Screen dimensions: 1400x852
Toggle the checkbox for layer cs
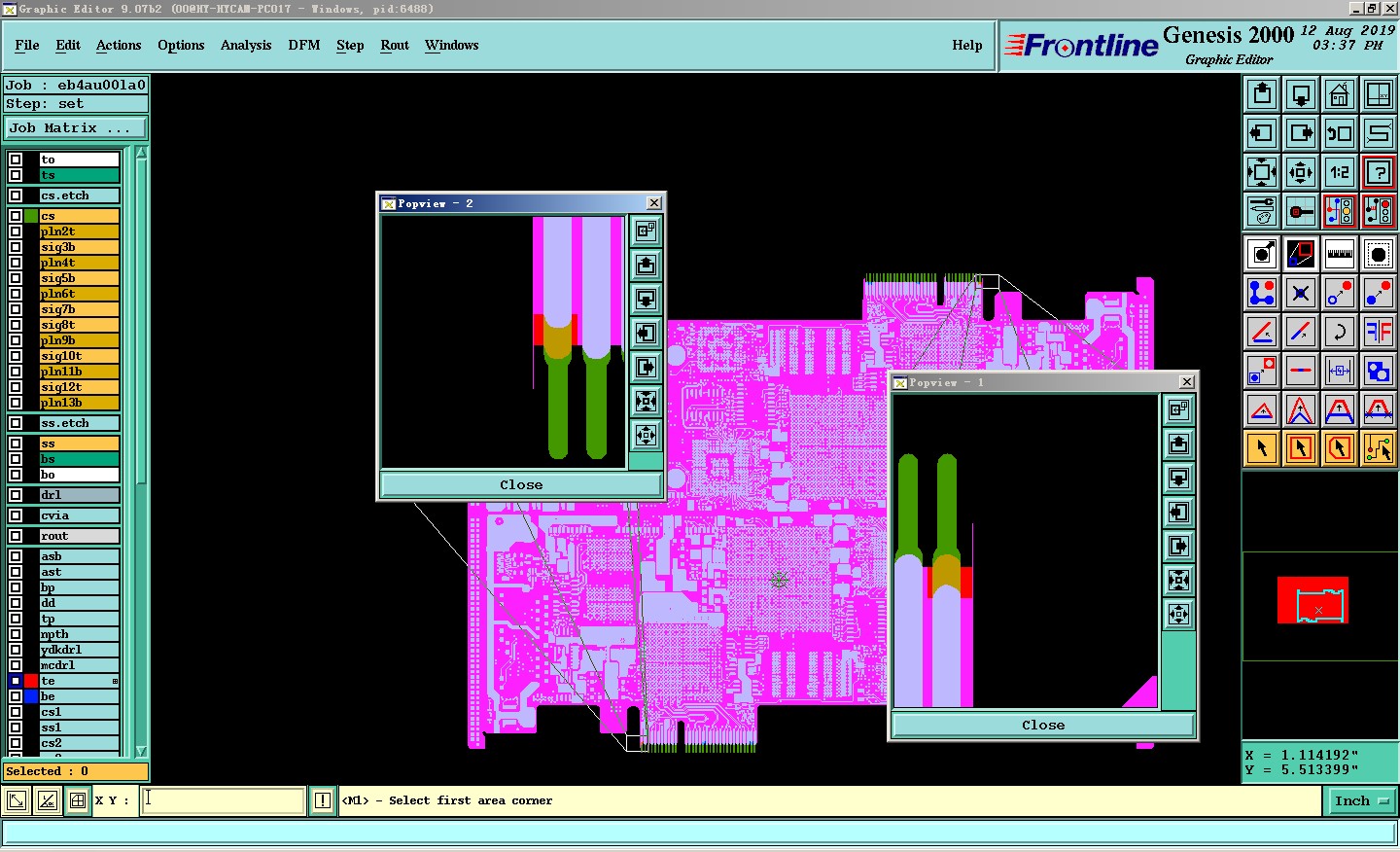[x=16, y=216]
